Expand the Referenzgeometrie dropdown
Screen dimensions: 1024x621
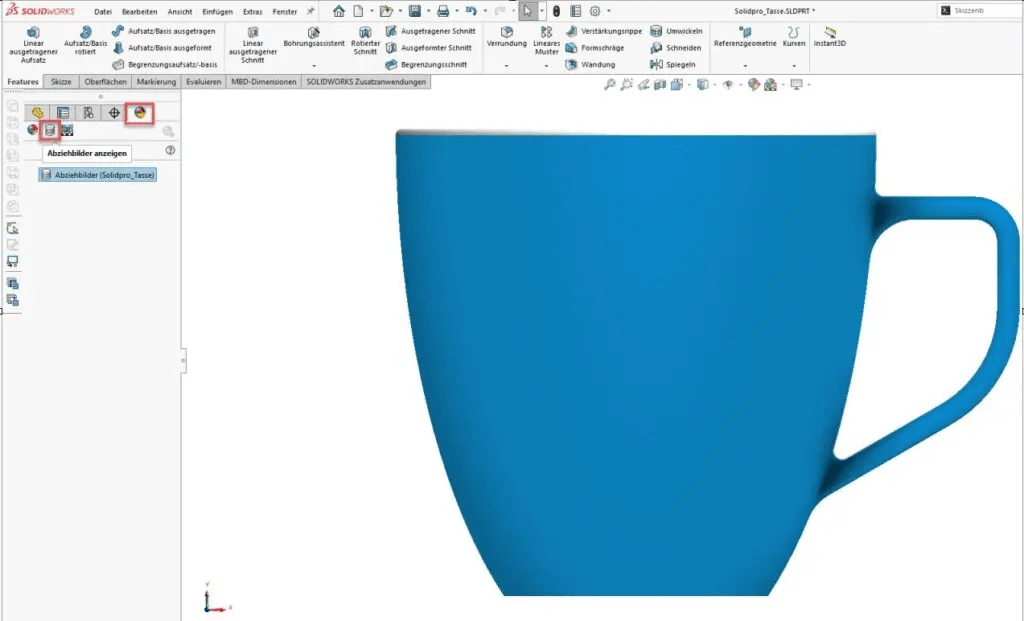745,65
